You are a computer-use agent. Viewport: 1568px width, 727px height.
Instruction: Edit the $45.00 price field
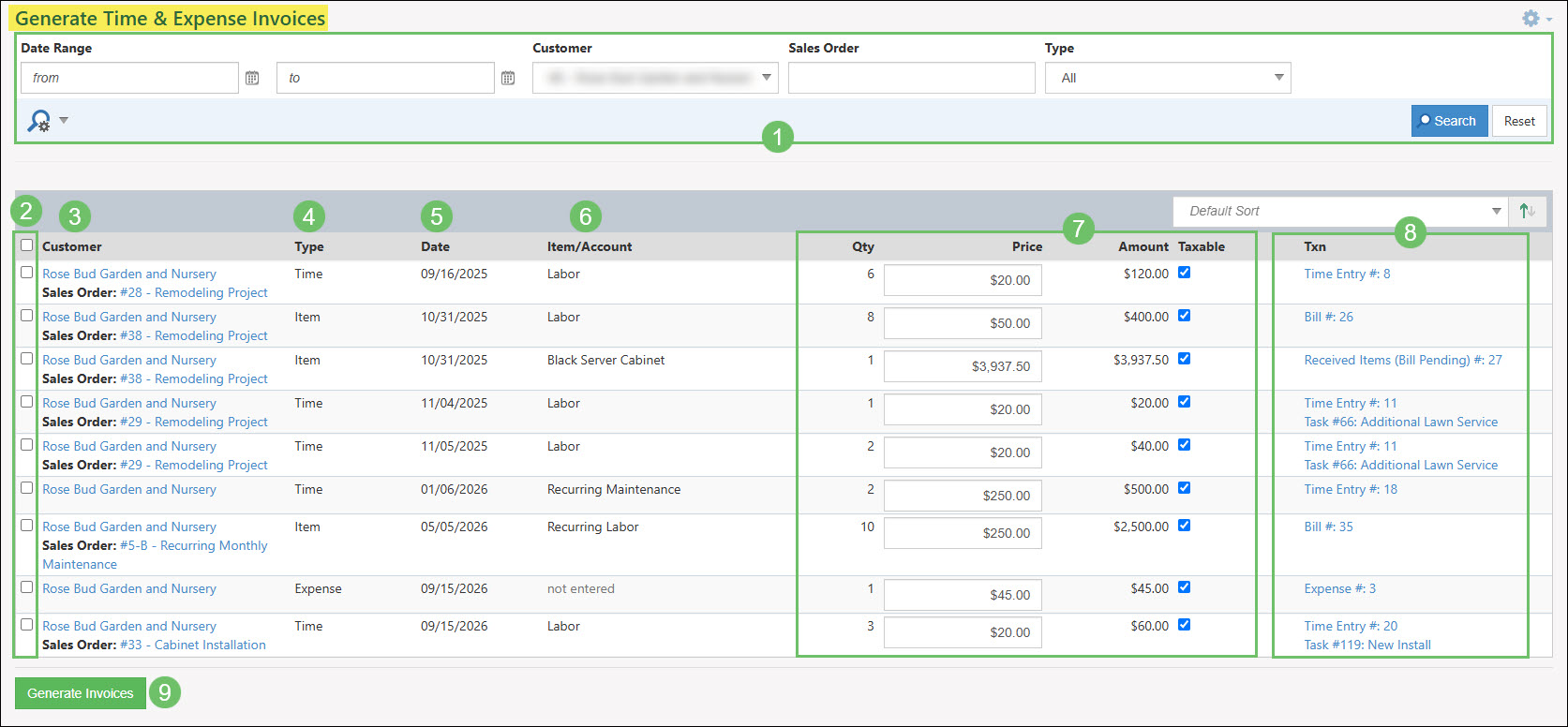tap(963, 595)
